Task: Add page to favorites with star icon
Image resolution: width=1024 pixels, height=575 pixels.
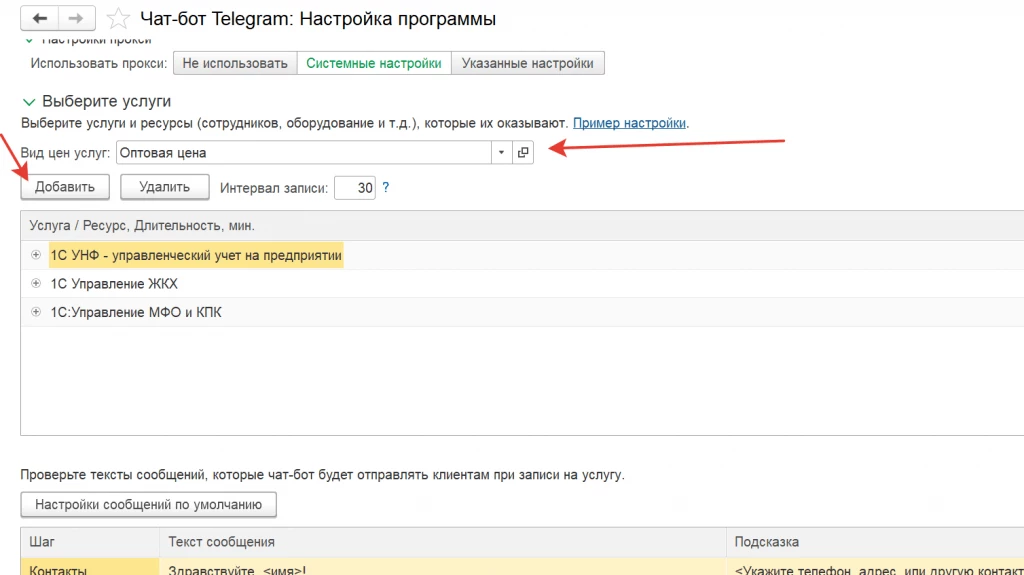Action: tap(118, 18)
